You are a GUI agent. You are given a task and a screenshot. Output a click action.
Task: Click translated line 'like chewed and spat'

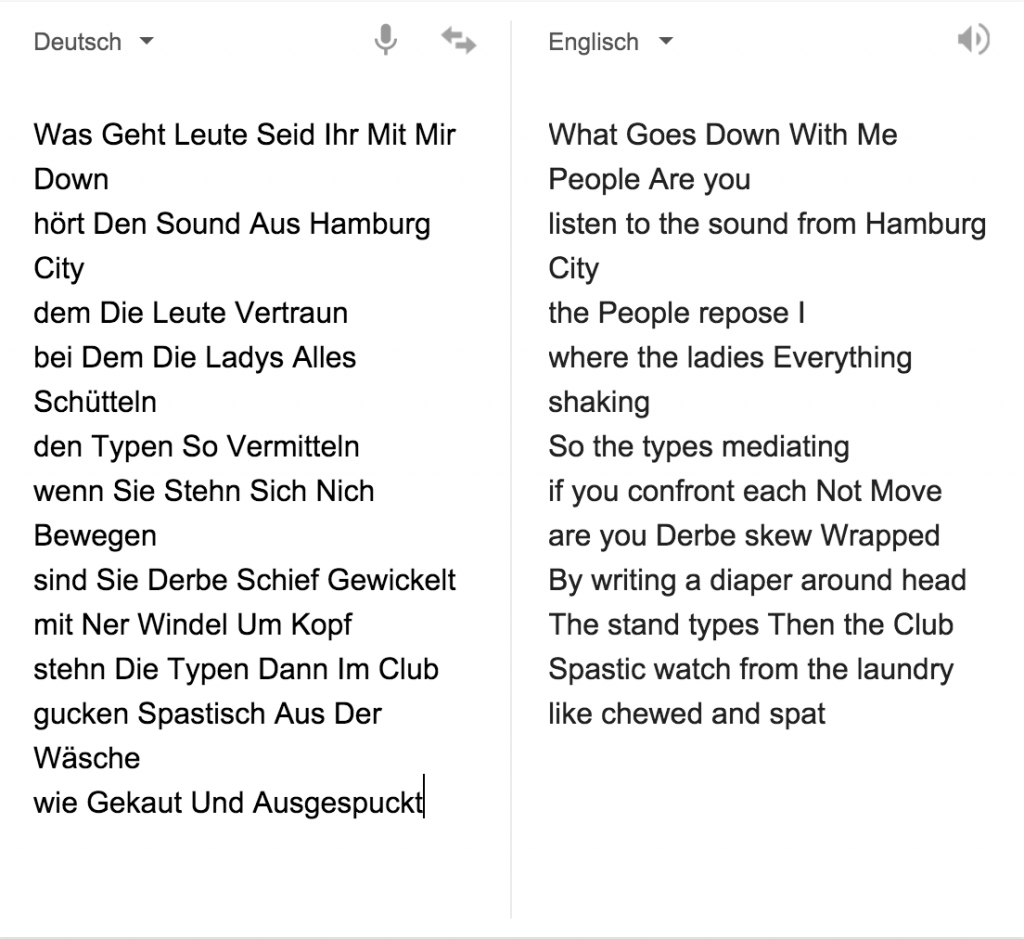tap(687, 714)
